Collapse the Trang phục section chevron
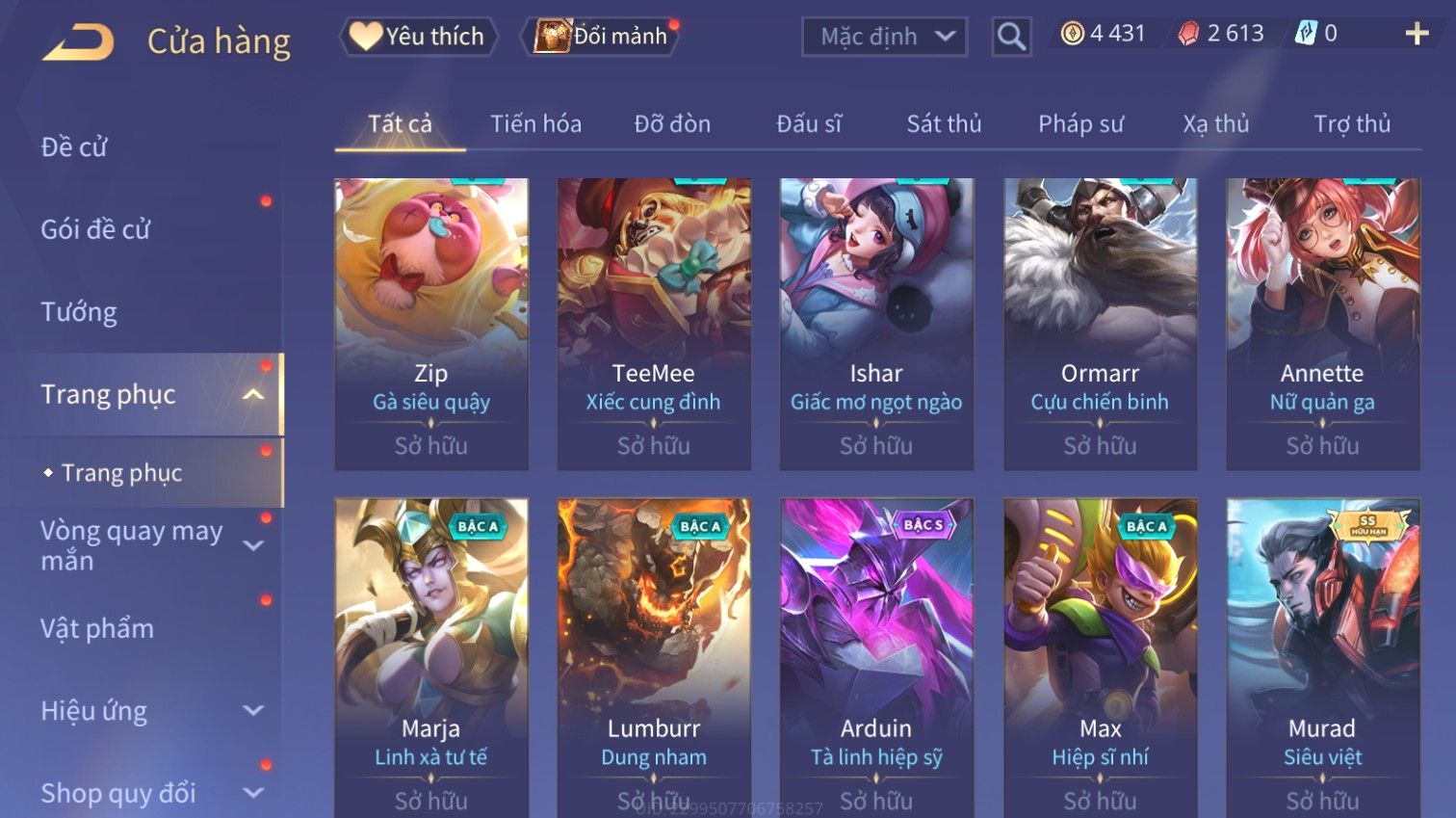1456x818 pixels. [253, 394]
